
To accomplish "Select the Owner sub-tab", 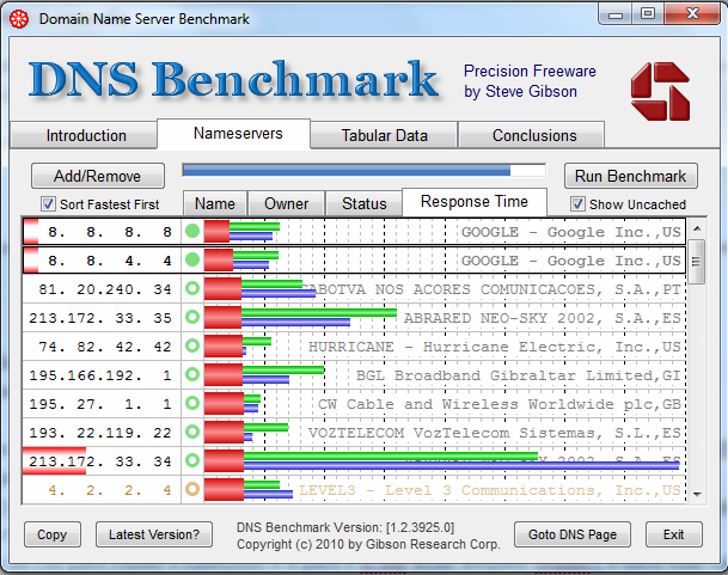I will pyautogui.click(x=286, y=203).
